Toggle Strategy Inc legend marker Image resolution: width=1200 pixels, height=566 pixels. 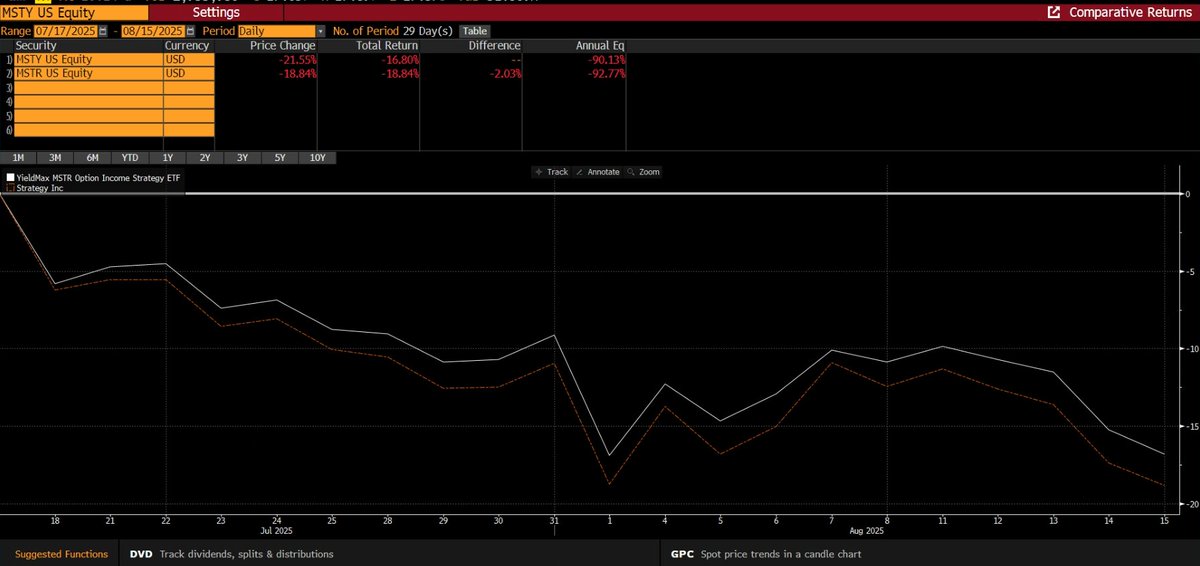(10, 187)
